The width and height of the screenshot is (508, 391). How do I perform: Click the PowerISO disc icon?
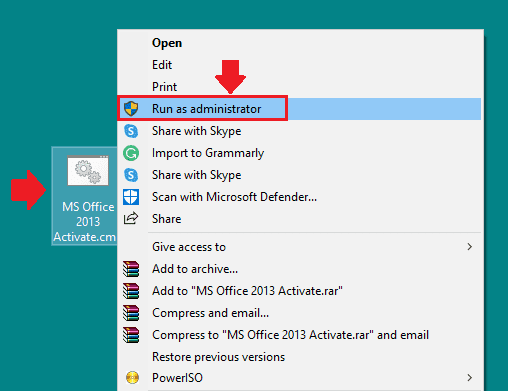point(132,378)
